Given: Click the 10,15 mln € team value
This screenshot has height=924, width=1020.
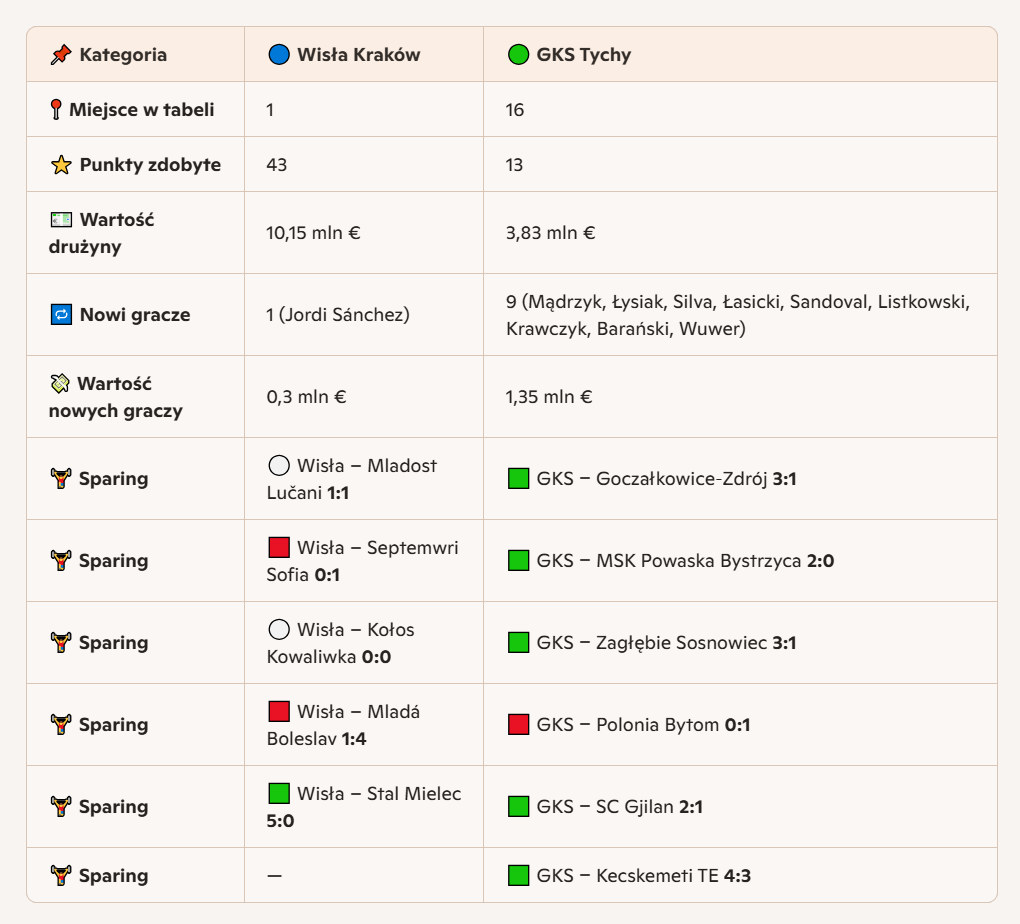Looking at the screenshot, I should pos(313,233).
